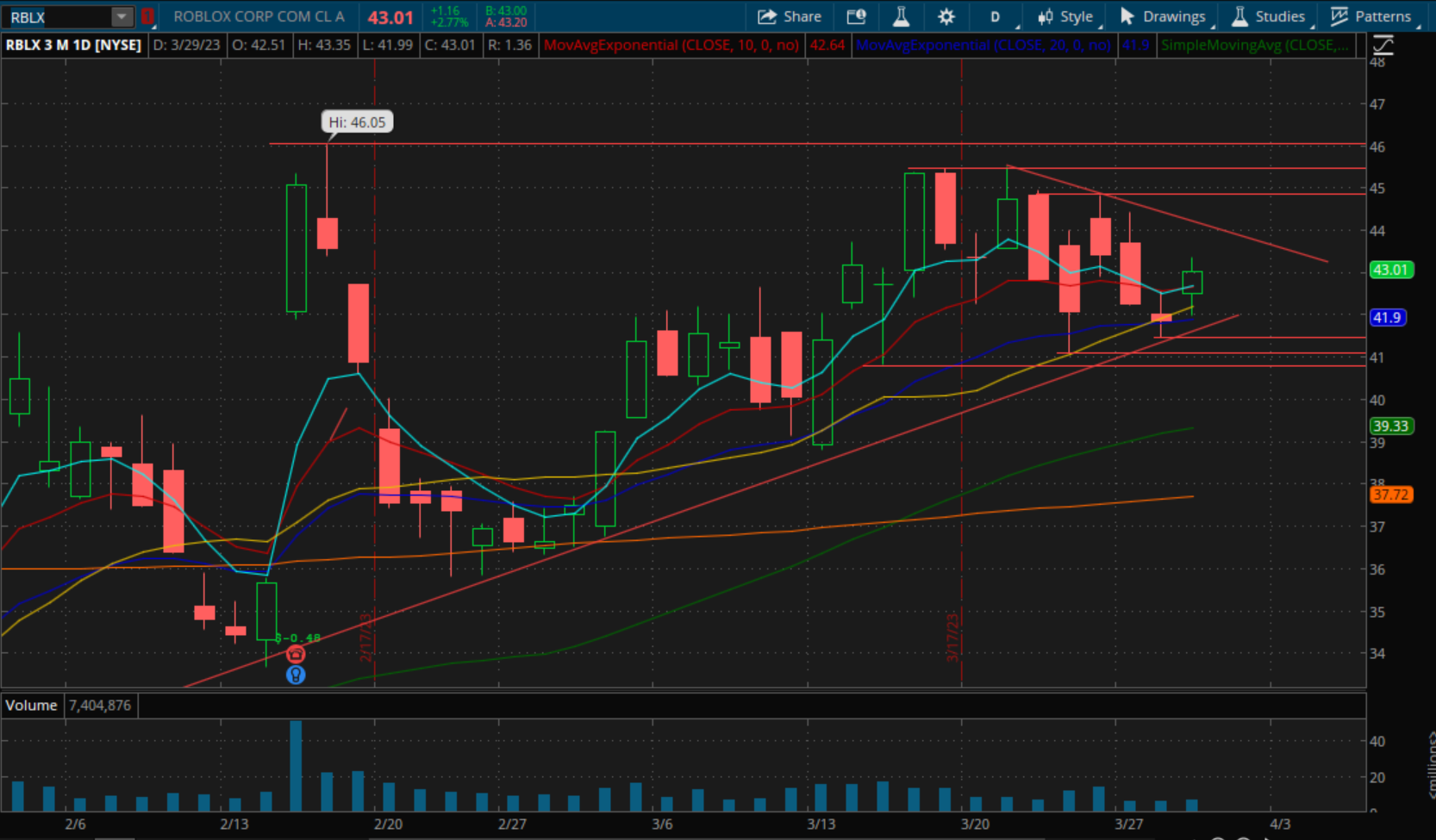1436x840 pixels.
Task: Click the O: 42.51 open value
Action: (x=259, y=45)
